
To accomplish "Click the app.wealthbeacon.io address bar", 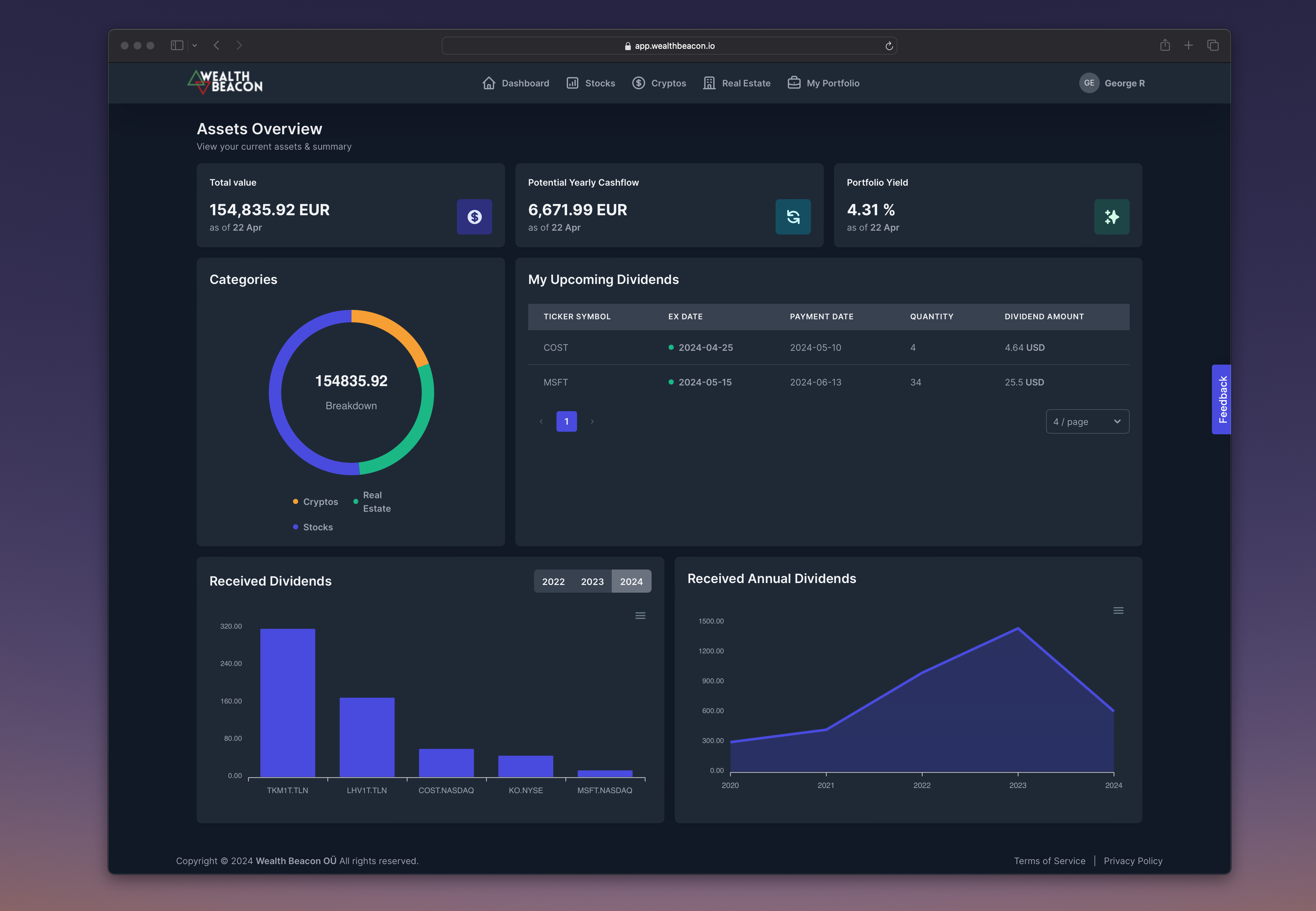I will [669, 46].
